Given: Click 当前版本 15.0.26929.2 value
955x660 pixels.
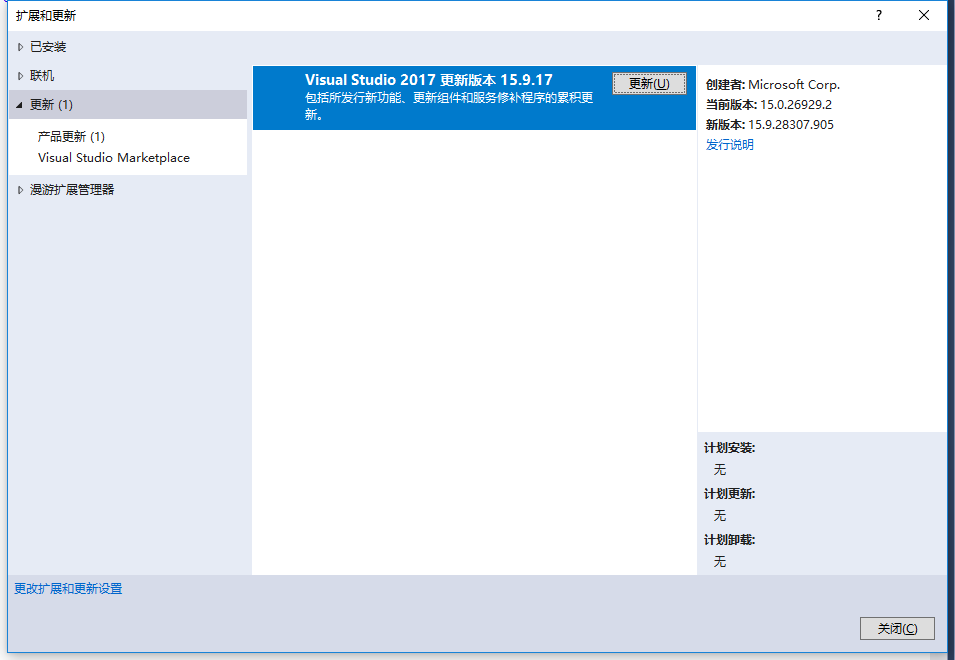Looking at the screenshot, I should coord(796,105).
